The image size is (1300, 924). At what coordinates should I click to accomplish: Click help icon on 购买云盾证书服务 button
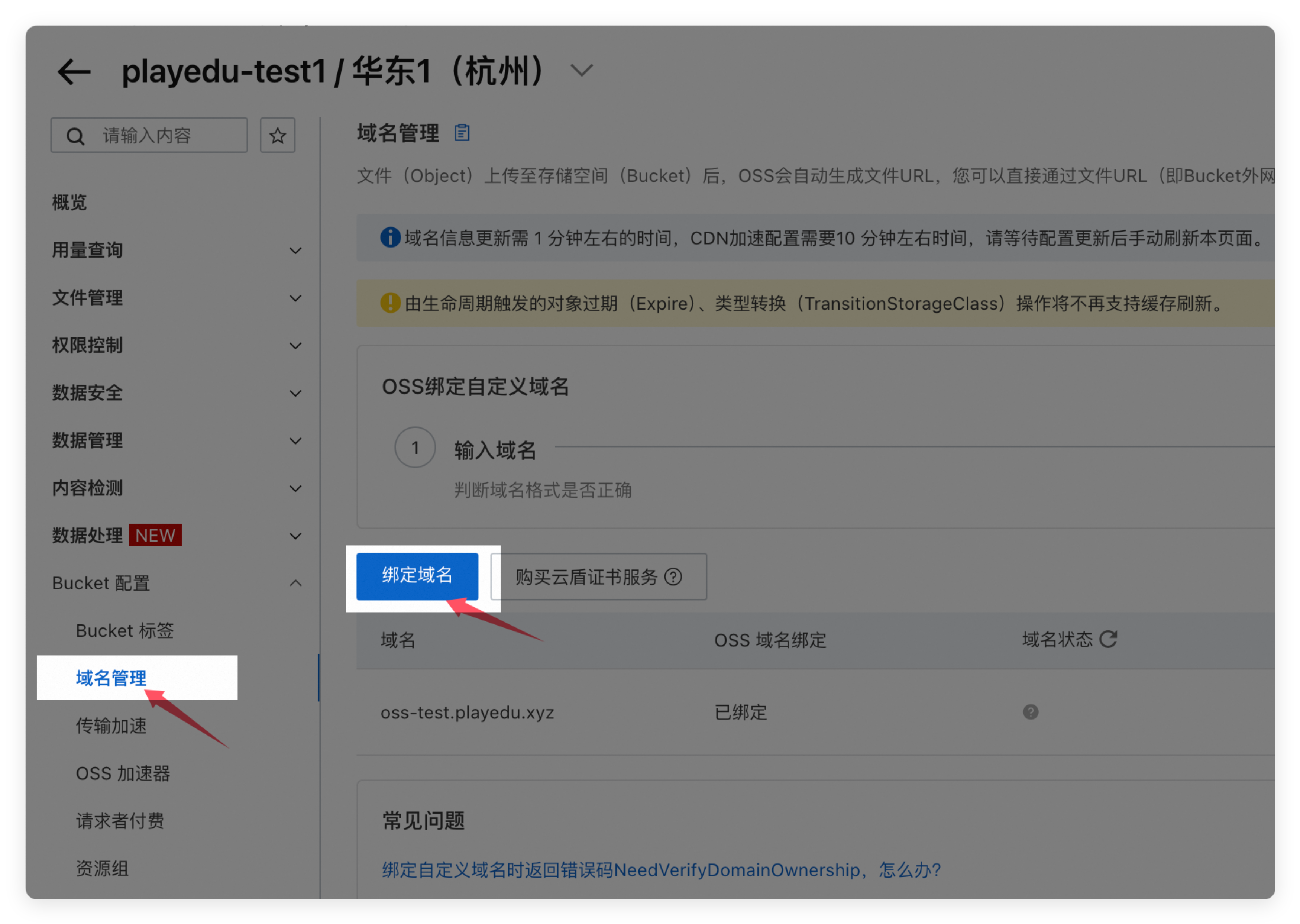tap(673, 577)
